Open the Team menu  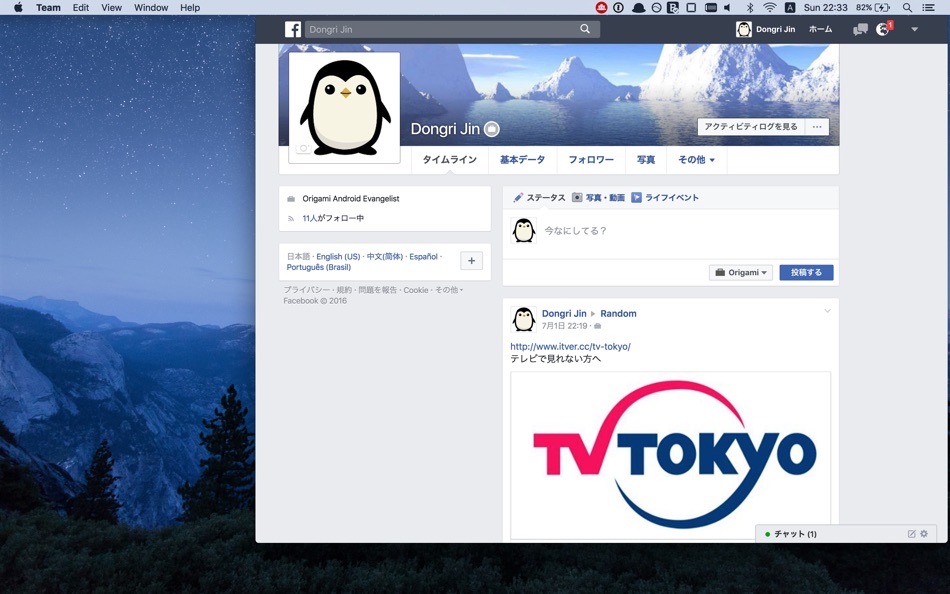(48, 7)
